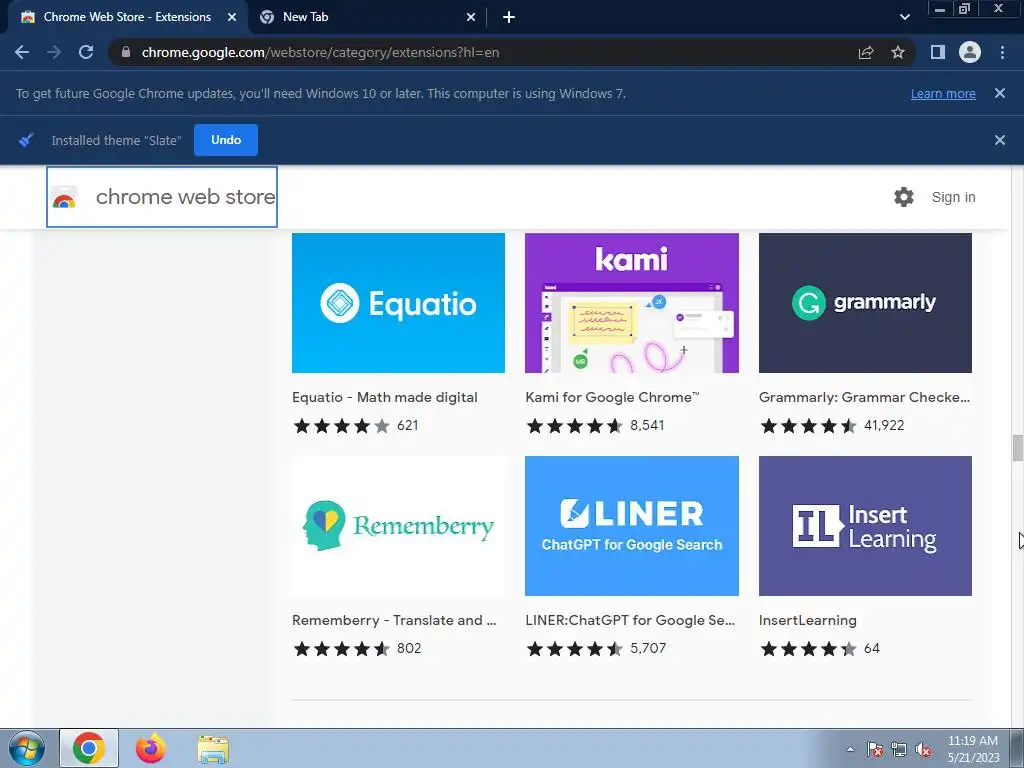
Task: Click the Action Center flag icon
Action: point(874,750)
